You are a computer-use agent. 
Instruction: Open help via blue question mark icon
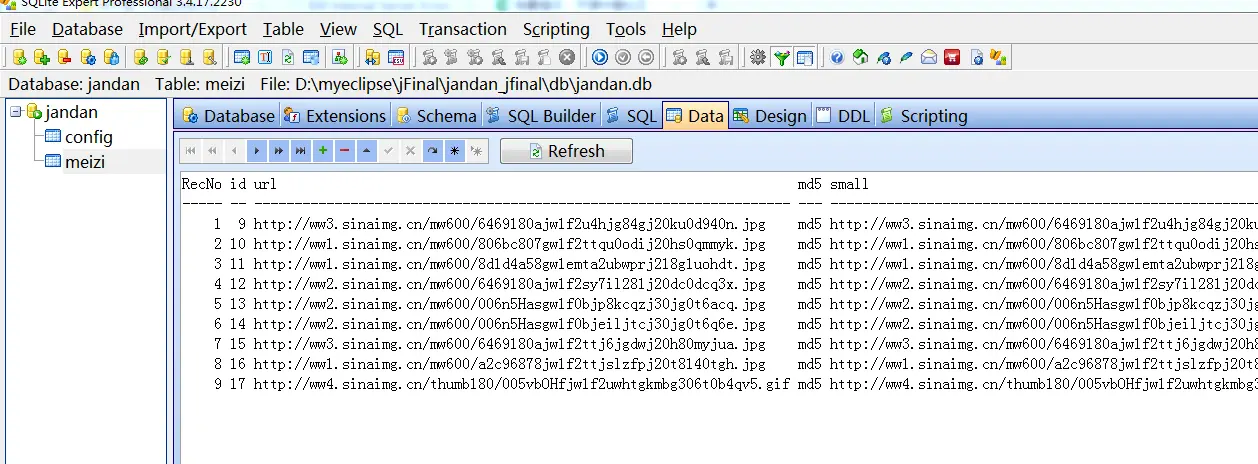coord(837,57)
